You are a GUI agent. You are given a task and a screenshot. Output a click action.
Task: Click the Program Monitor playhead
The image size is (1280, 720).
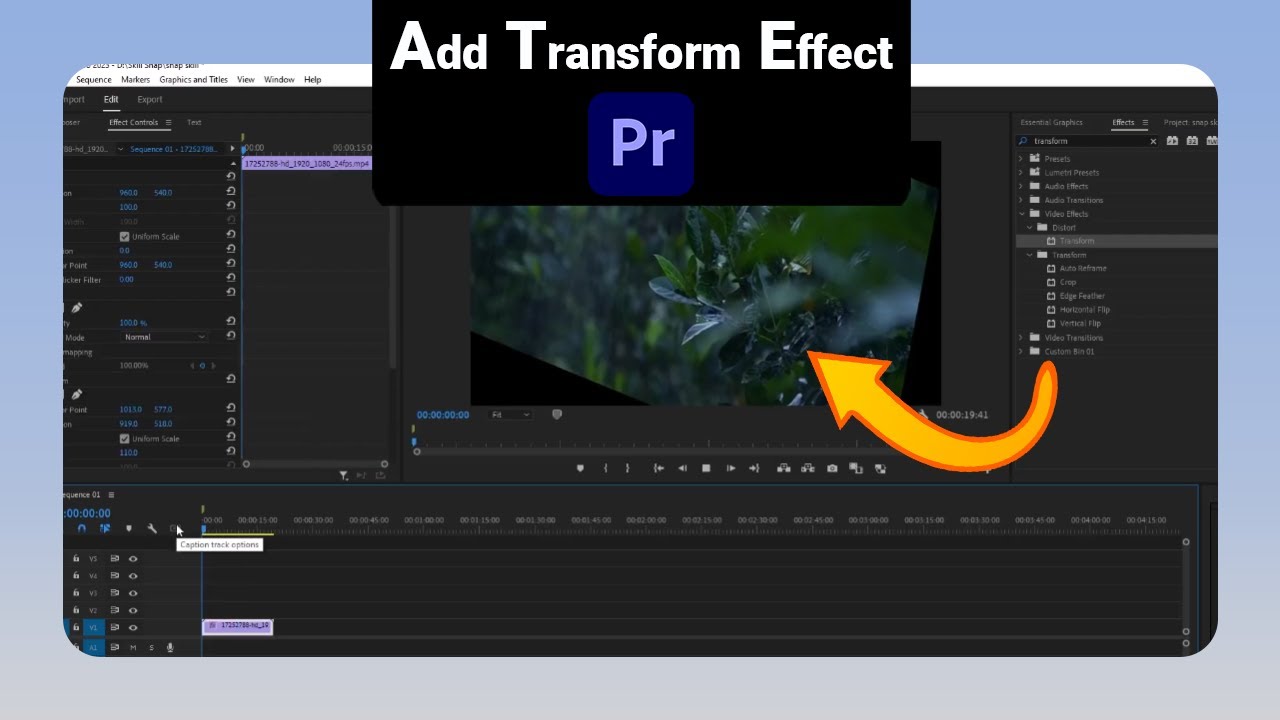click(414, 440)
